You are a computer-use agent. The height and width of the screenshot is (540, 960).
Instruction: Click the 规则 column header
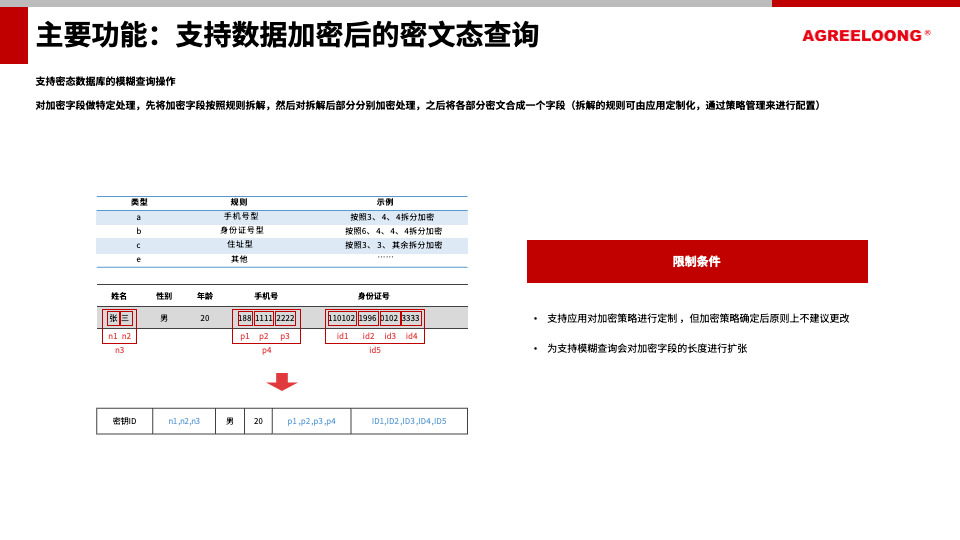point(239,202)
